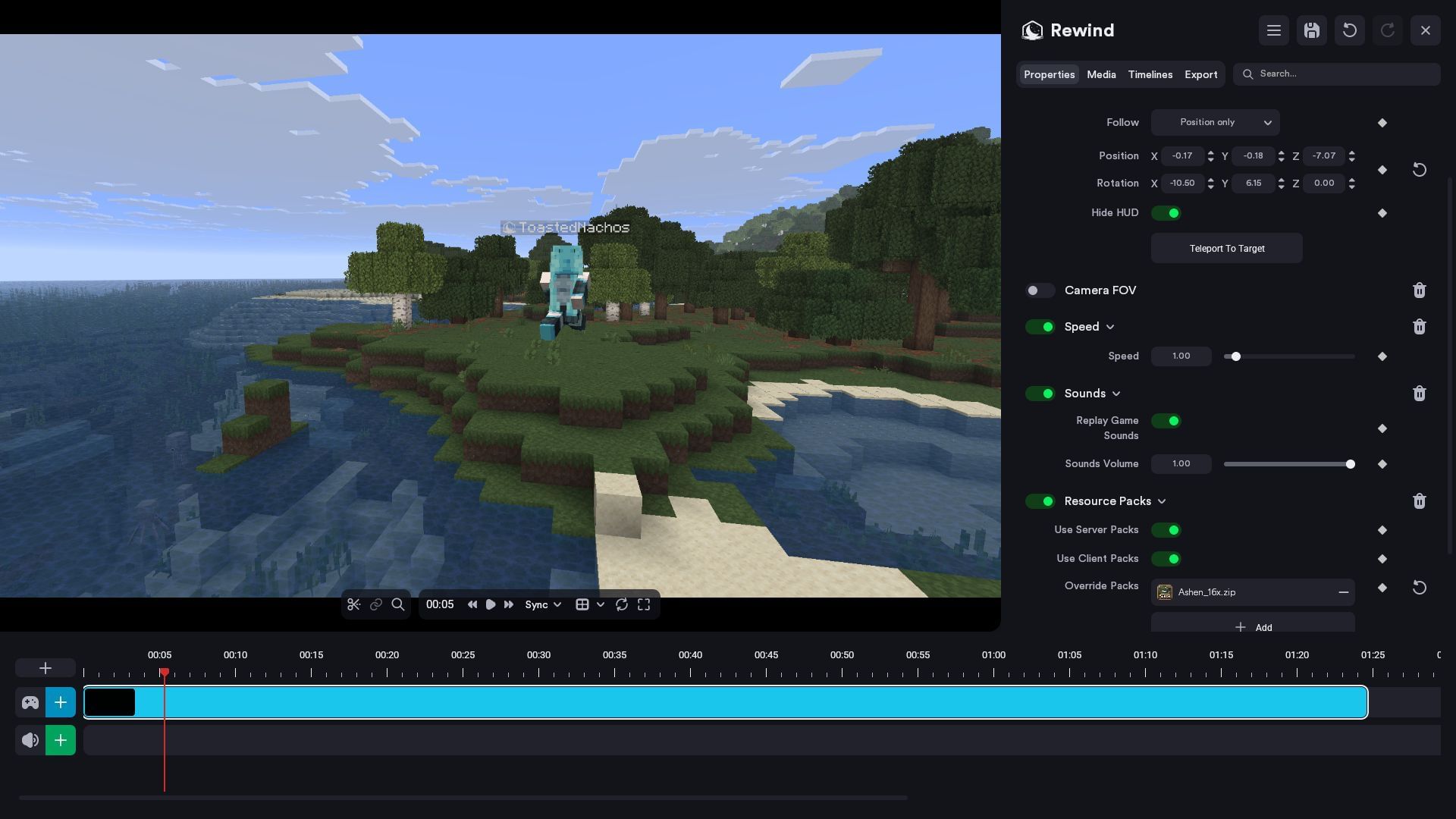Switch to the Media tab
This screenshot has width=1456, height=819.
1101,74
